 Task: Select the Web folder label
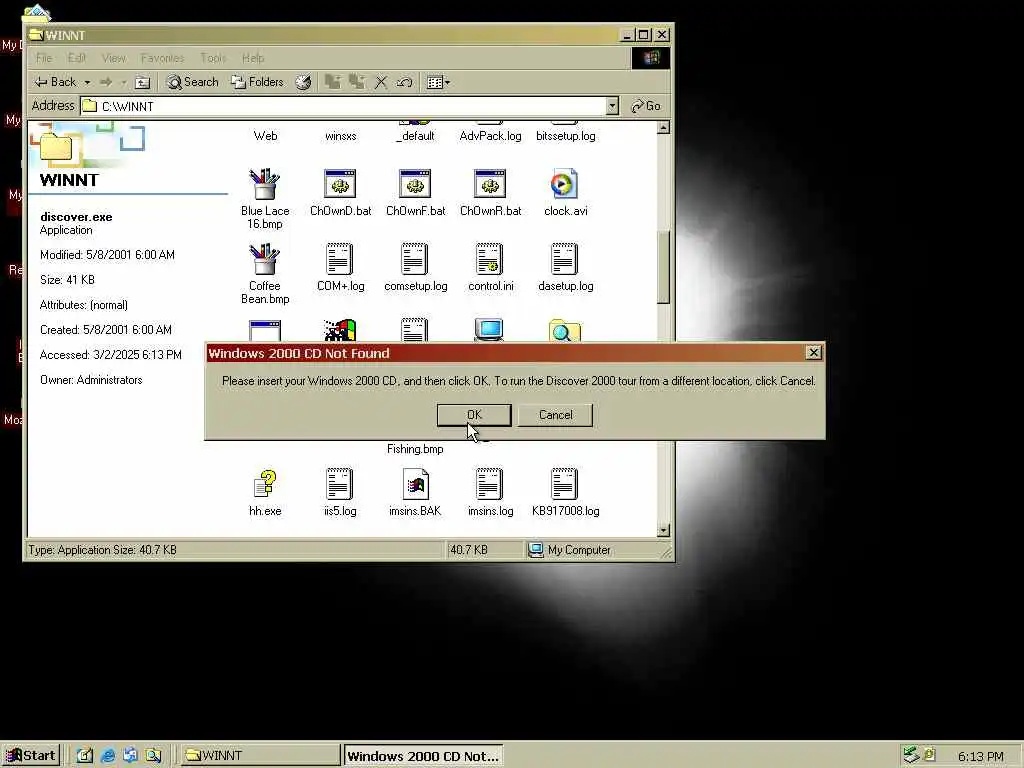265,136
